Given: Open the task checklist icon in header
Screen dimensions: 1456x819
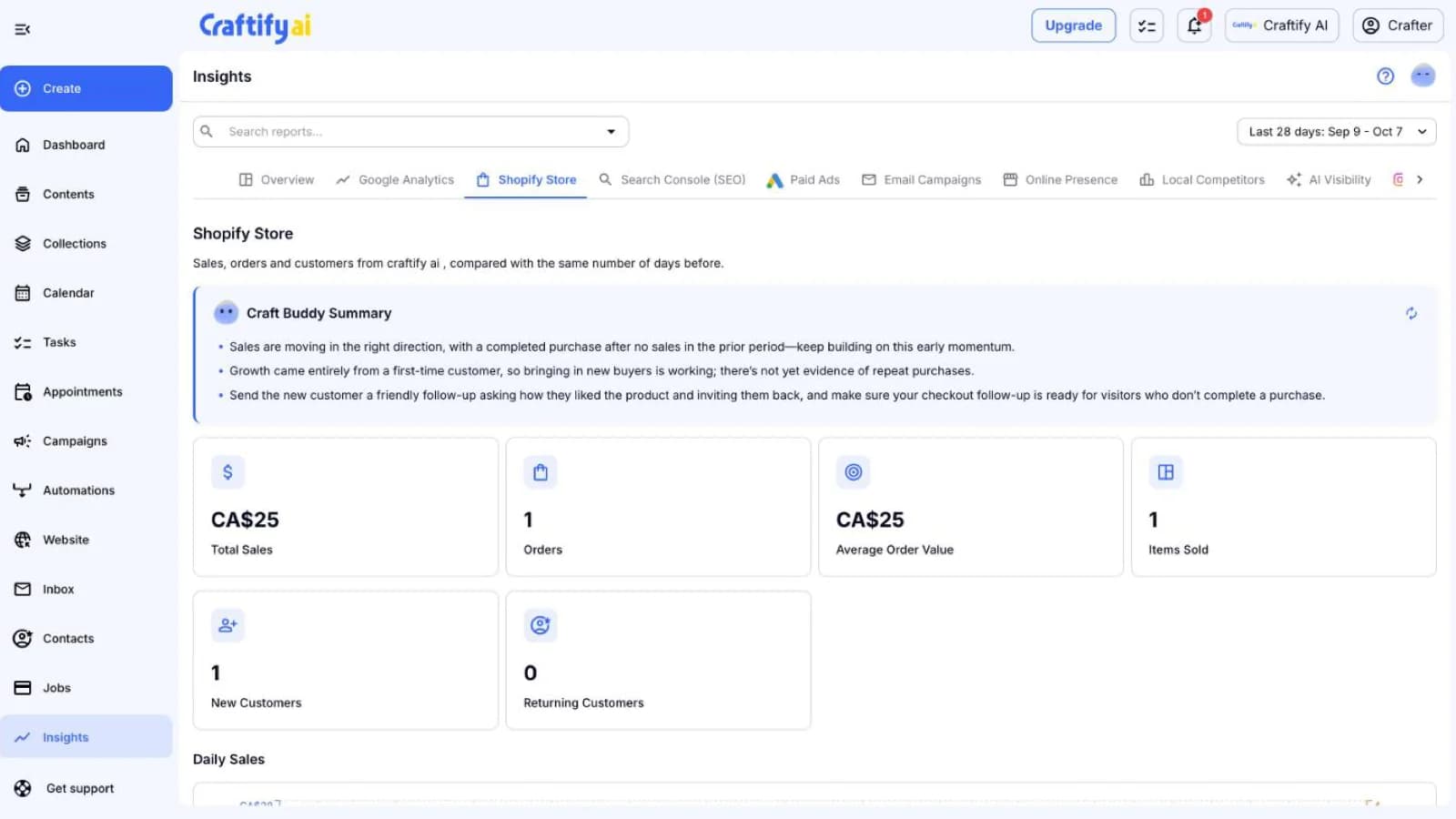Looking at the screenshot, I should 1147,25.
